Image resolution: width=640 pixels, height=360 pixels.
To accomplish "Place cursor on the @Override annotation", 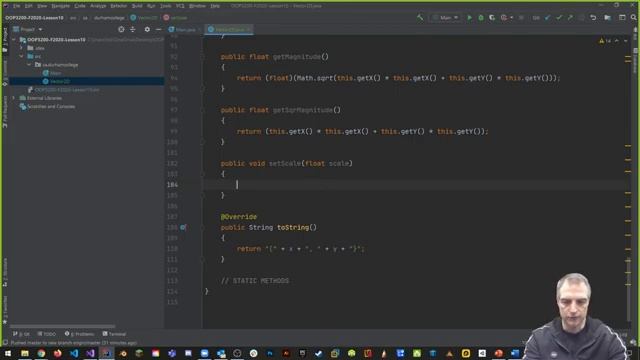I will coord(239,217).
